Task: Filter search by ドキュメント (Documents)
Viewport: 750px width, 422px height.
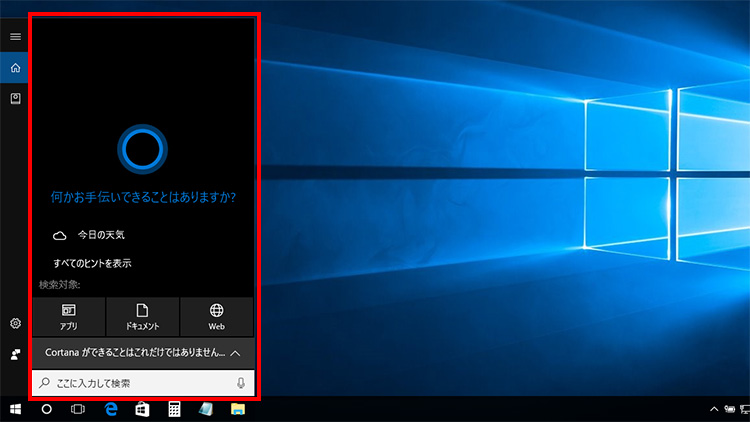Action: 142,317
